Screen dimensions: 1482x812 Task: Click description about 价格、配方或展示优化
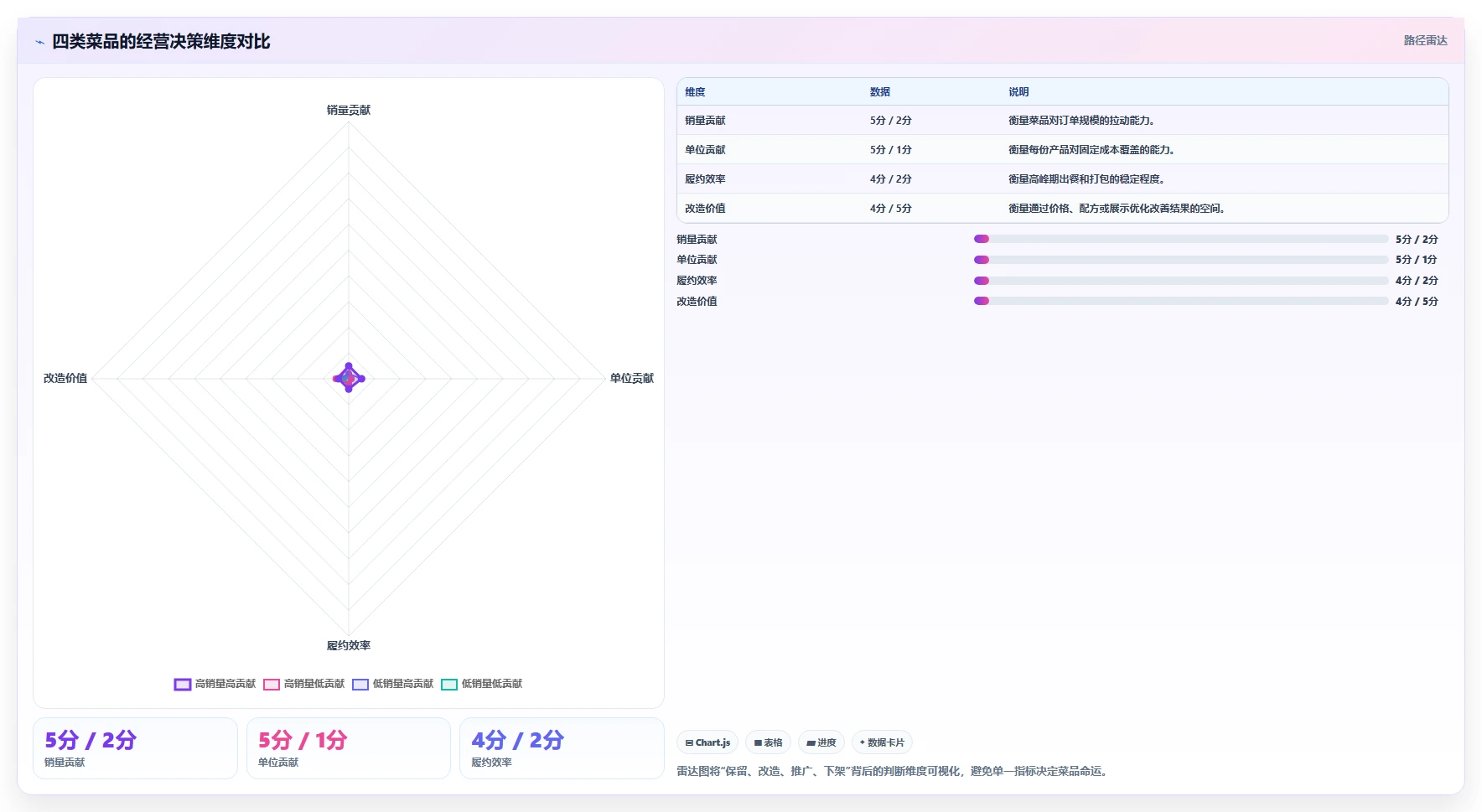(1117, 209)
